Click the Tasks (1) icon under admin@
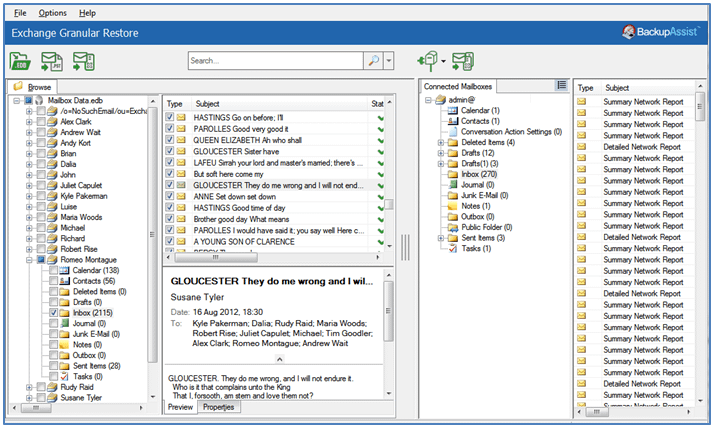The height and width of the screenshot is (428, 714). click(453, 249)
